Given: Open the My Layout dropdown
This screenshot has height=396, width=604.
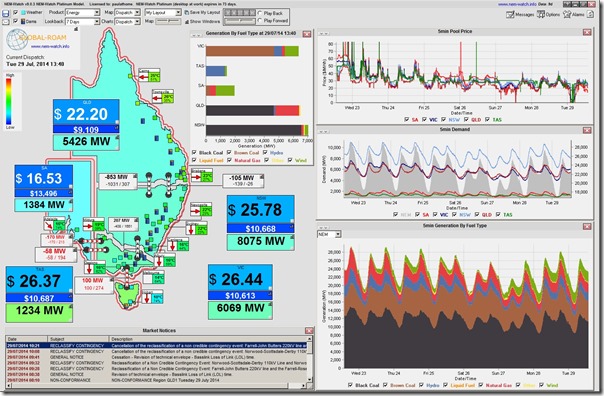Looking at the screenshot, I should click(163, 13).
